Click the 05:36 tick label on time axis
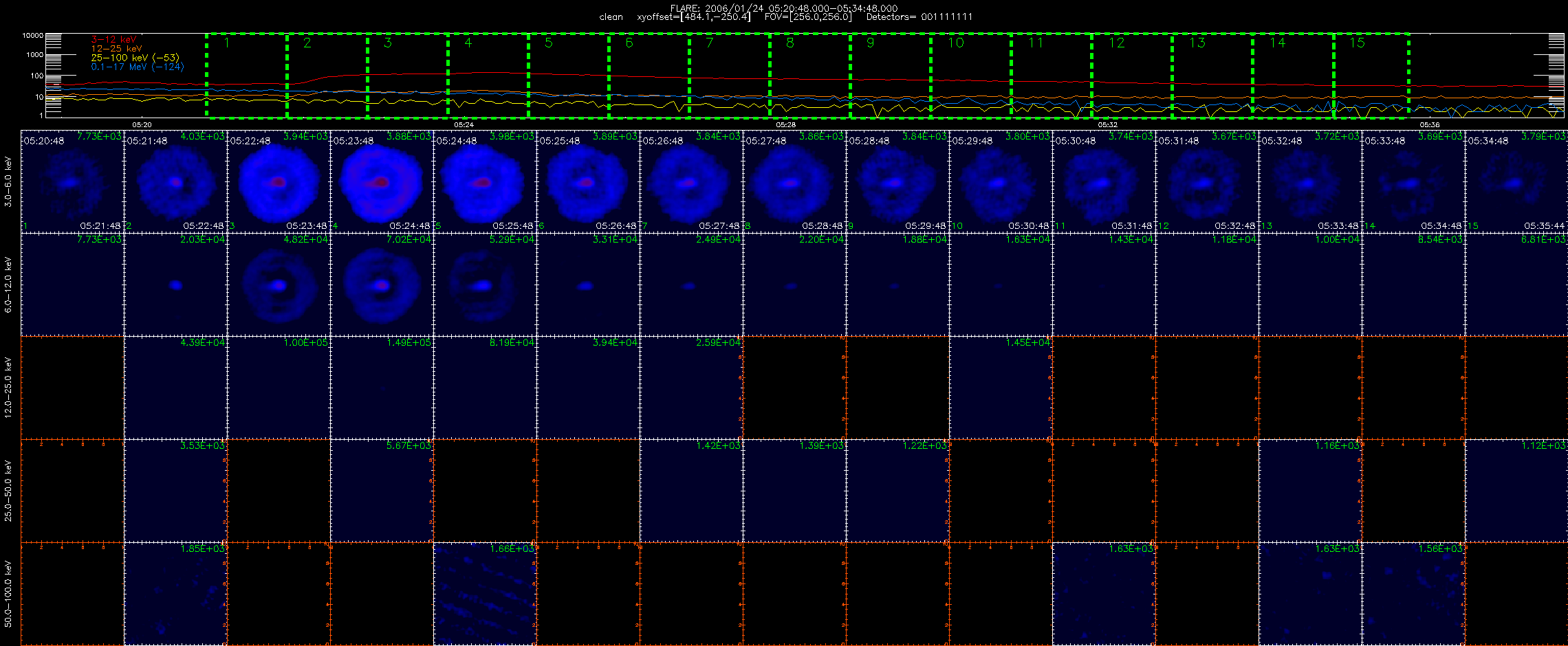1568x646 pixels. [1429, 125]
